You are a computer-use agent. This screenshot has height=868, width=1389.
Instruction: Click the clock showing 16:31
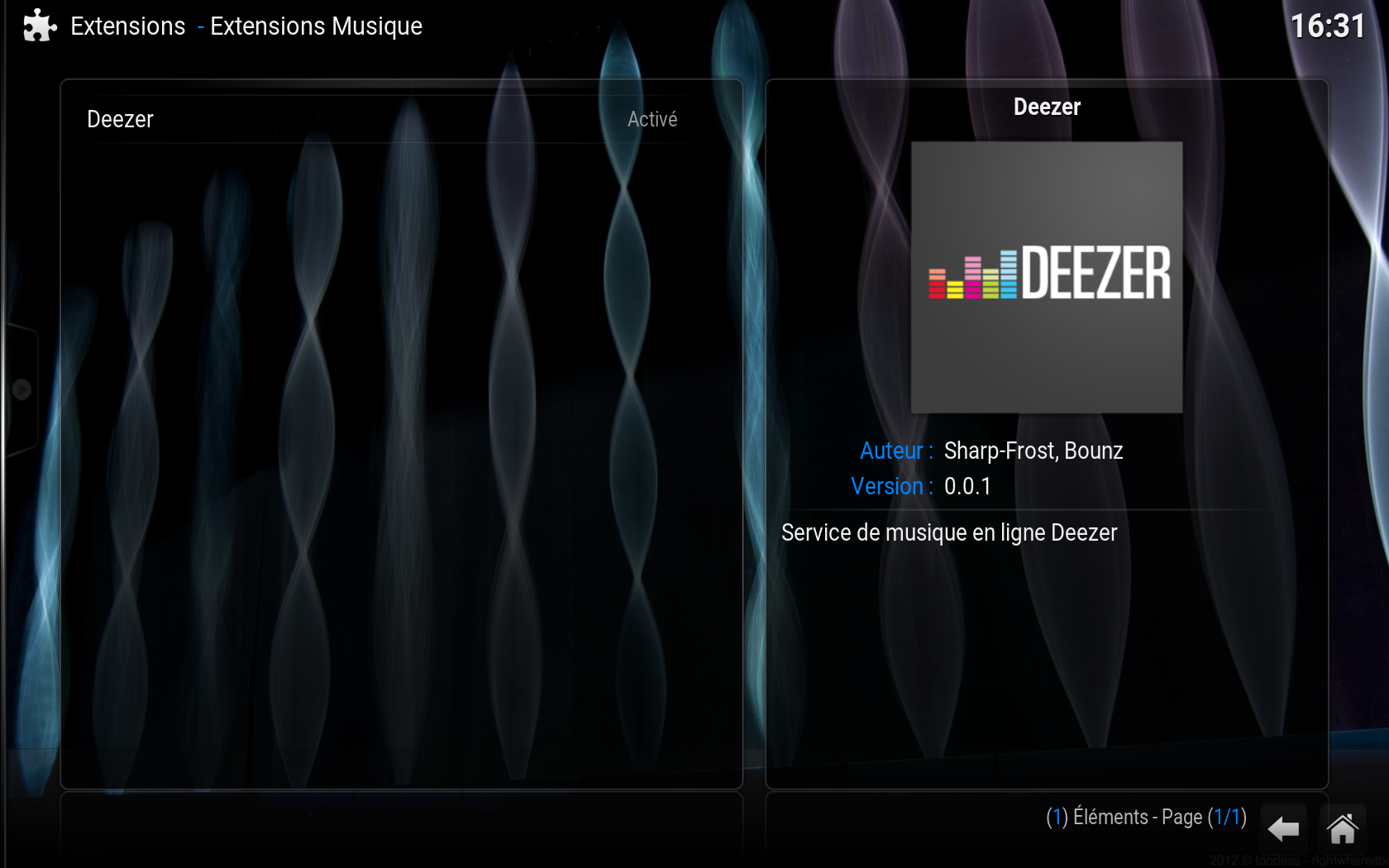click(1328, 26)
